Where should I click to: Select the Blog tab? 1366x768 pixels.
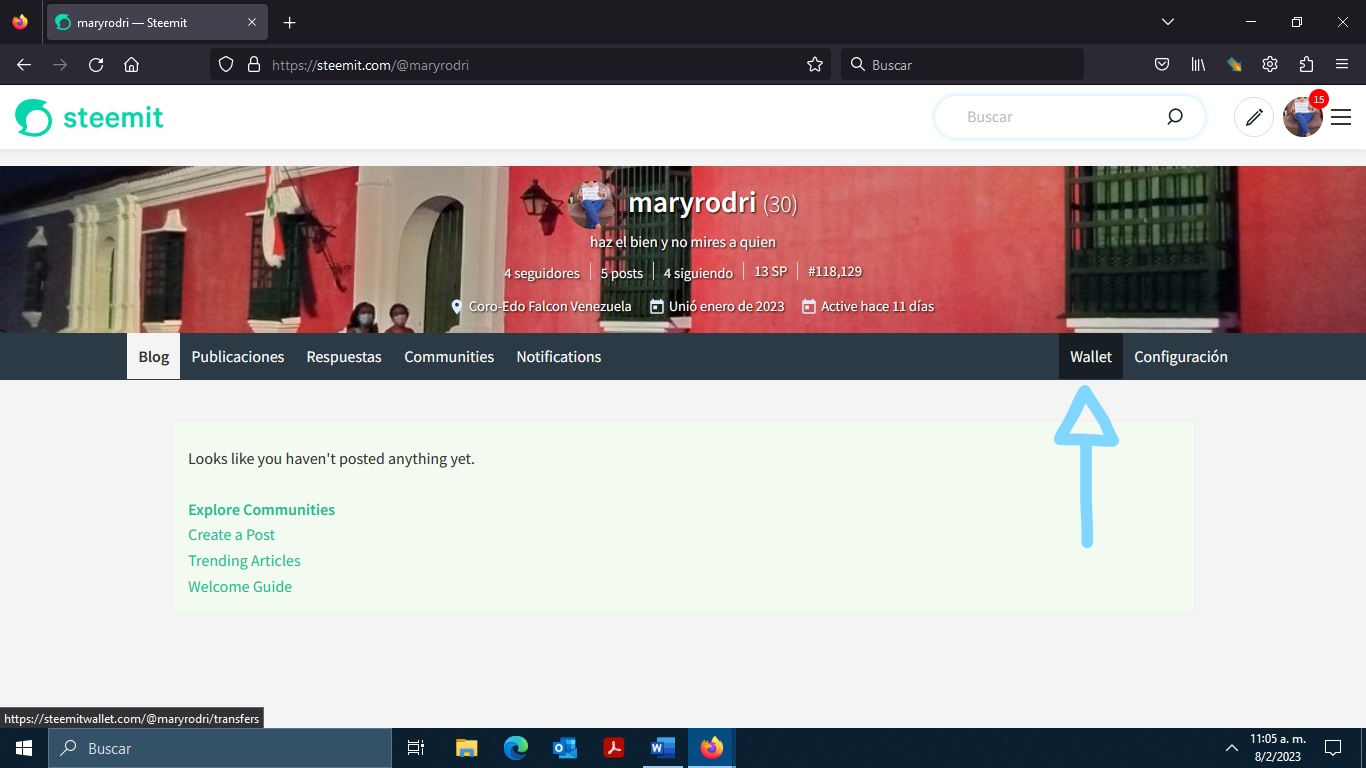[153, 357]
